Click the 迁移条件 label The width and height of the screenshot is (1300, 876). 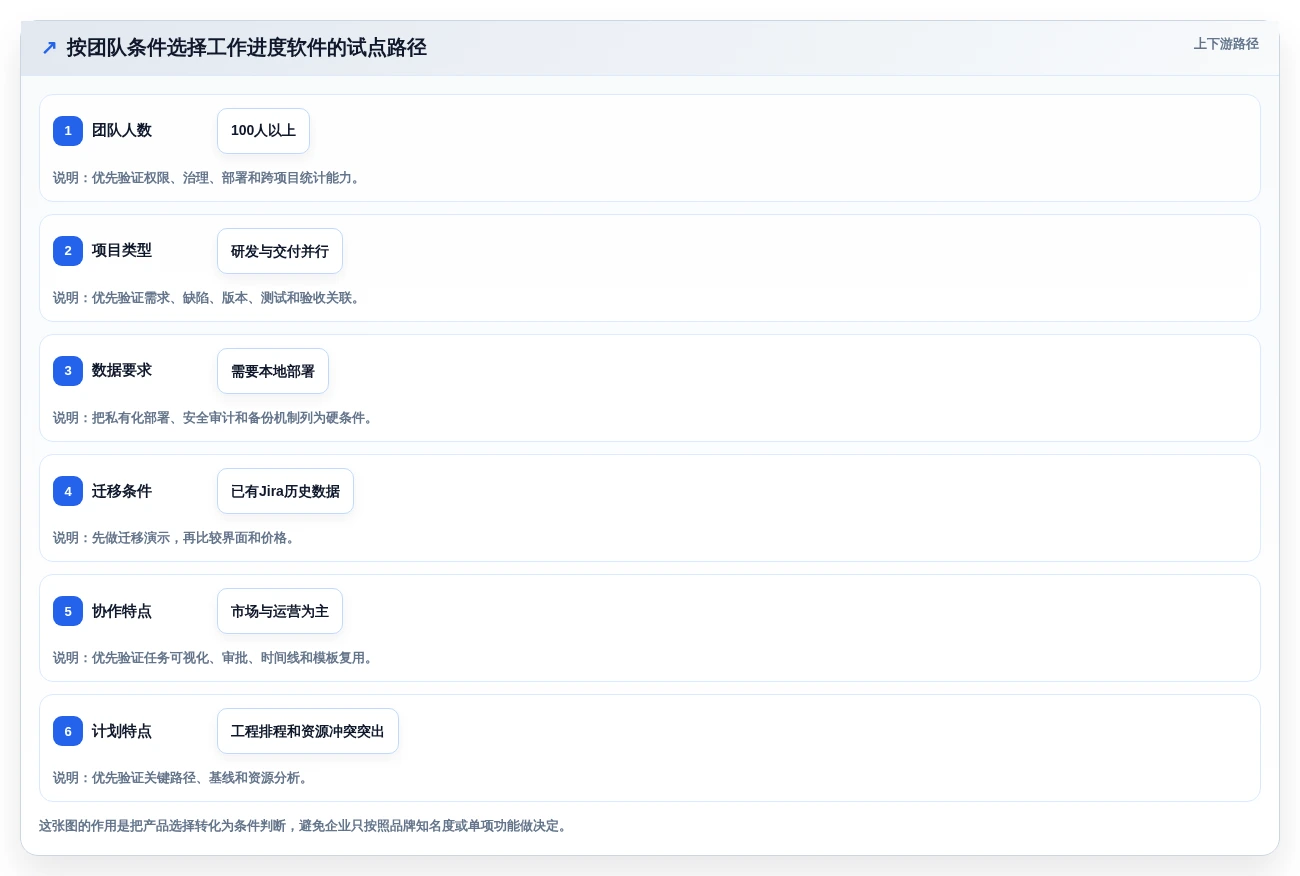point(122,491)
